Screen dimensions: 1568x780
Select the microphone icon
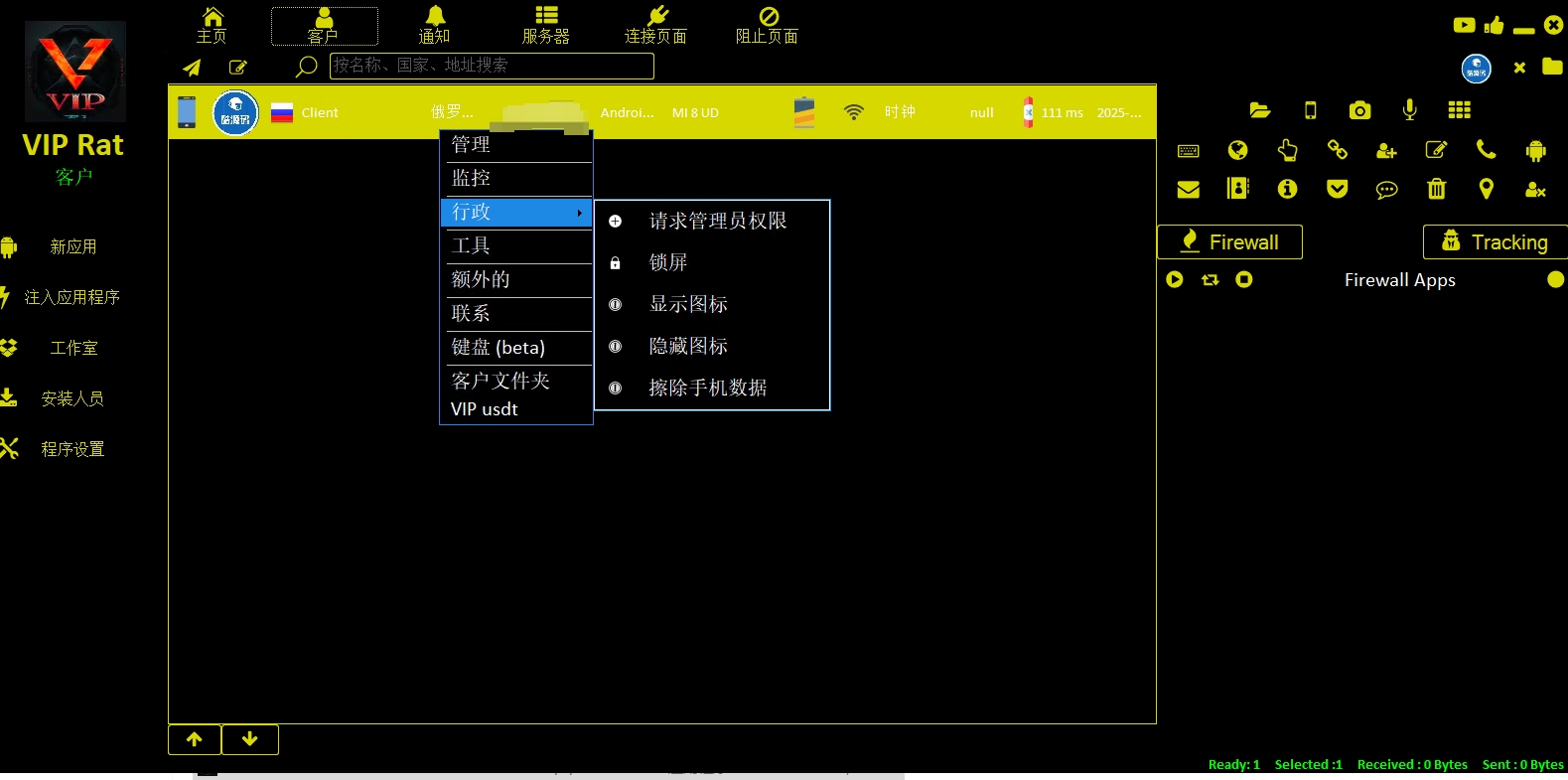[1409, 110]
